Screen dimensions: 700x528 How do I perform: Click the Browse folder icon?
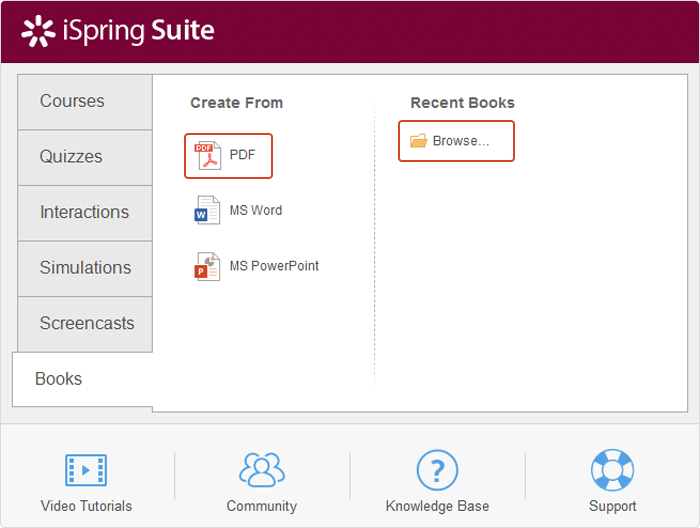point(419,141)
